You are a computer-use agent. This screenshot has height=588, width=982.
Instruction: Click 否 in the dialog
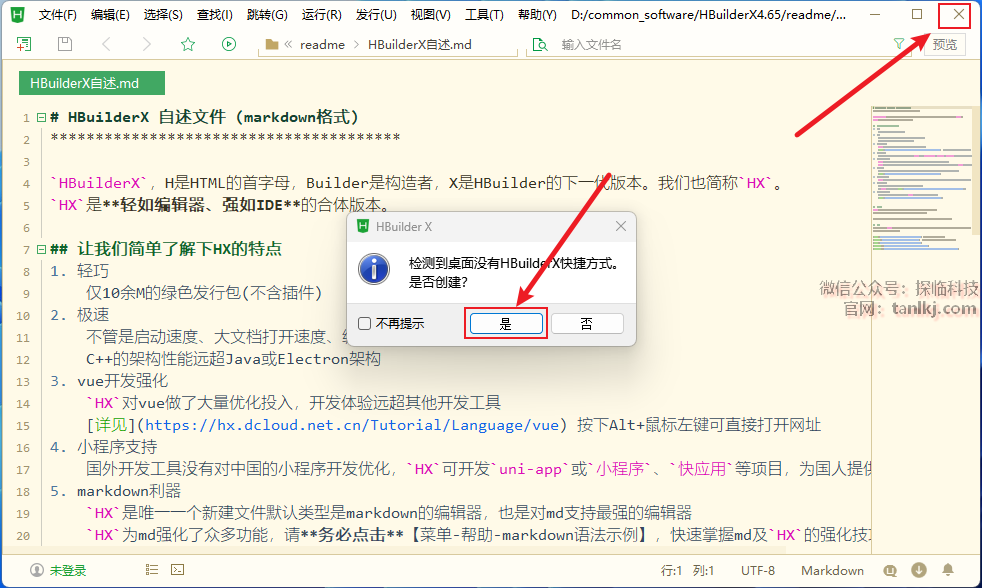tap(587, 323)
